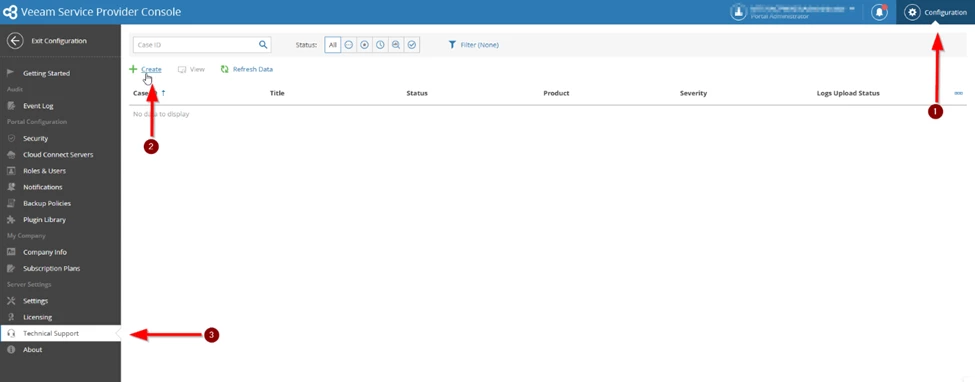Image resolution: width=975 pixels, height=382 pixels.
Task: Click the Backup Policies icon
Action: [x=11, y=203]
